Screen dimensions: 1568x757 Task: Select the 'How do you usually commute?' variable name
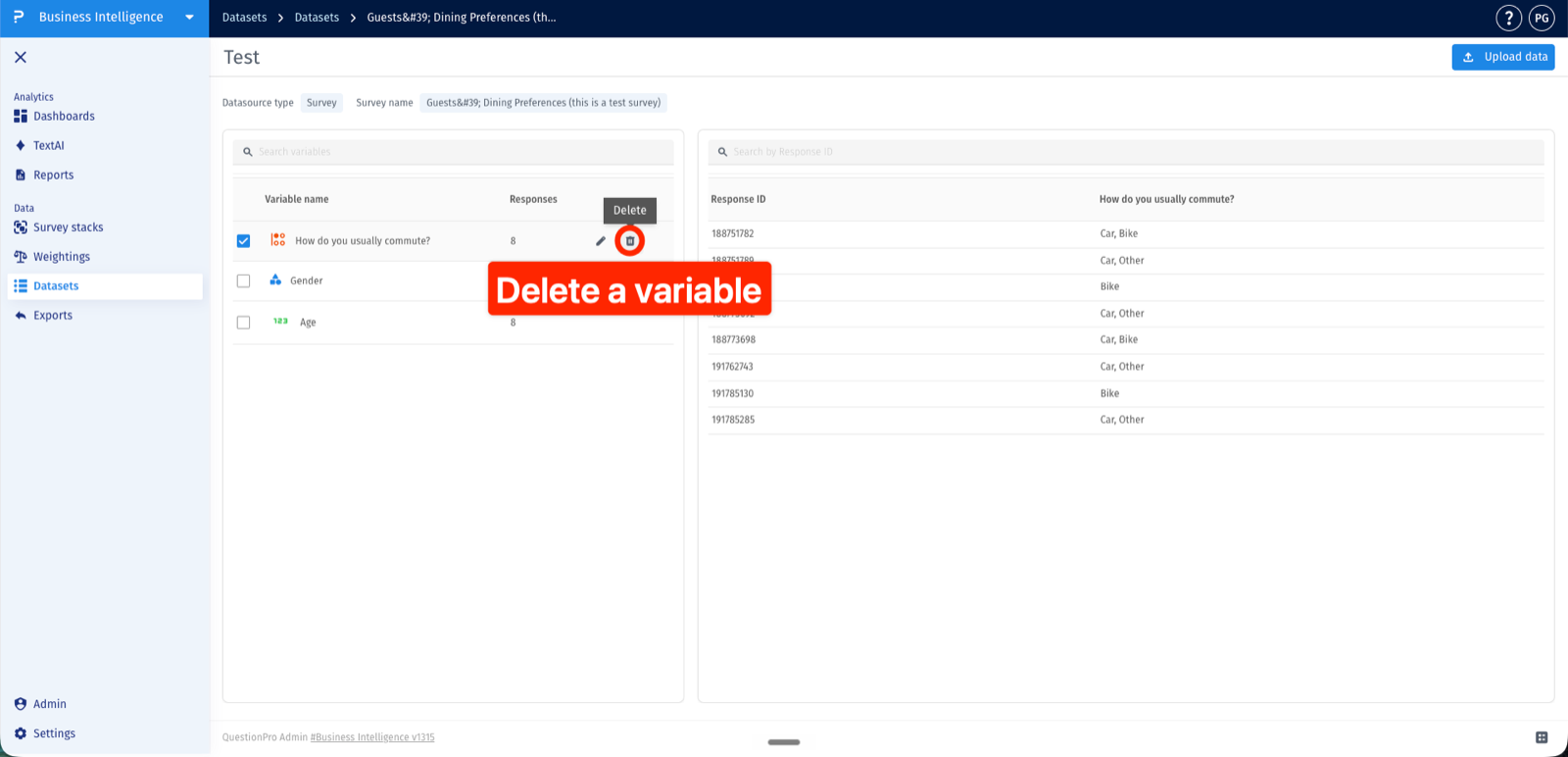coord(363,241)
